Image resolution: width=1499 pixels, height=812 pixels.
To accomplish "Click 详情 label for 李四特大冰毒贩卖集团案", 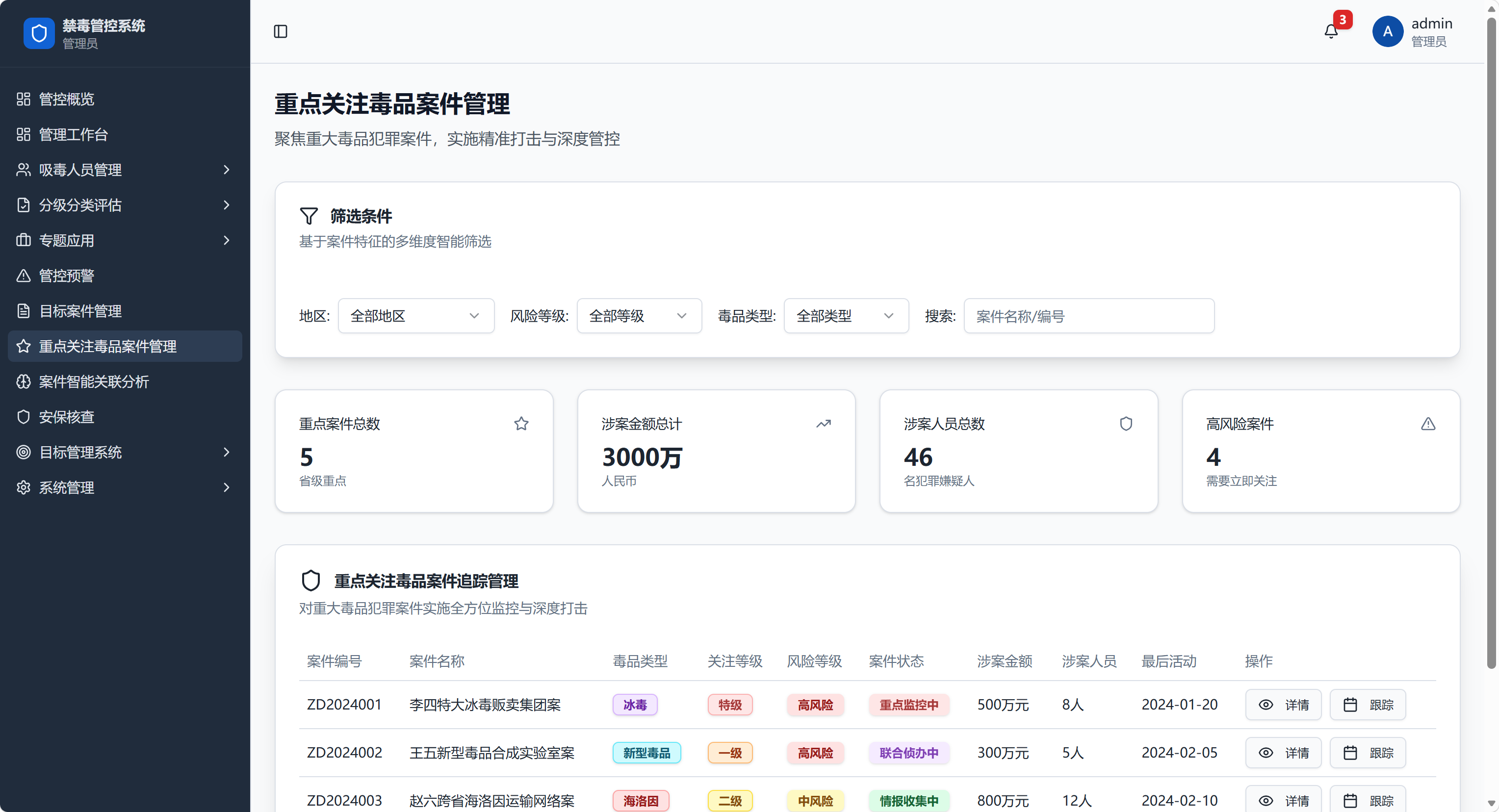I will pos(1297,705).
